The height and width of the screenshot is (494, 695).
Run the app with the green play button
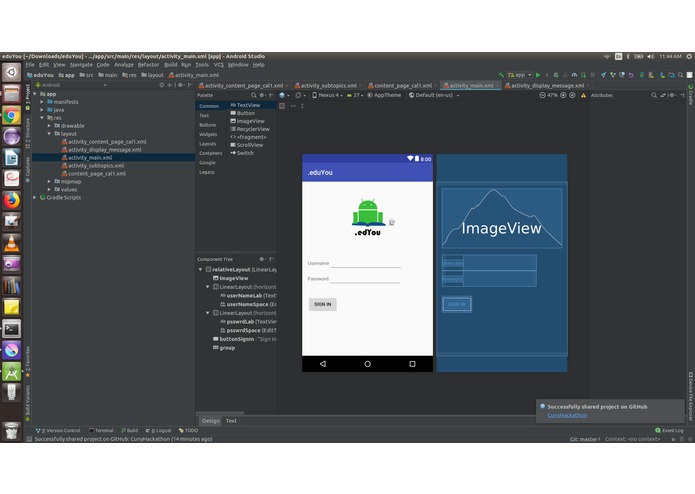(538, 75)
